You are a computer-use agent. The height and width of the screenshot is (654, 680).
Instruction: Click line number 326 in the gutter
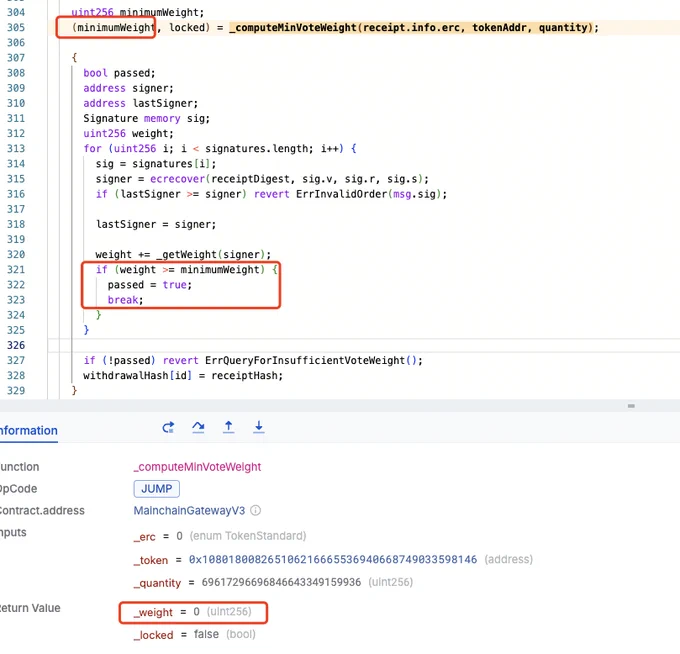point(16,345)
